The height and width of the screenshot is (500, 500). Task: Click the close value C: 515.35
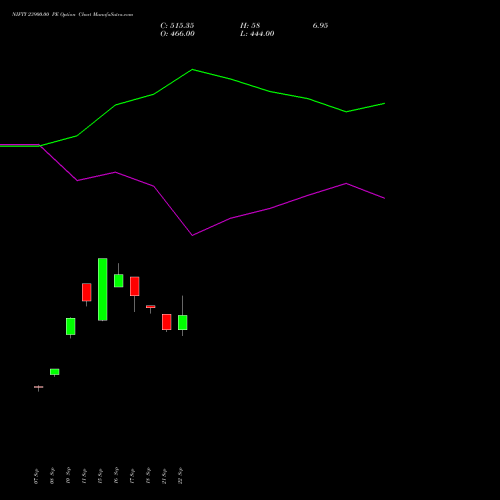[177, 26]
